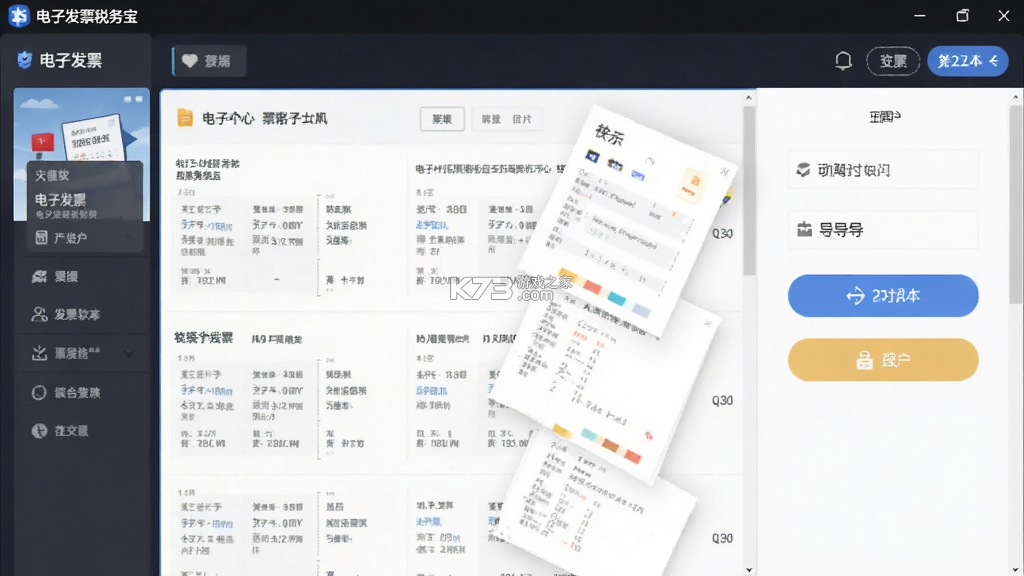Click the blue pill button with the back arrow
The image size is (1024, 576).
coord(967,61)
